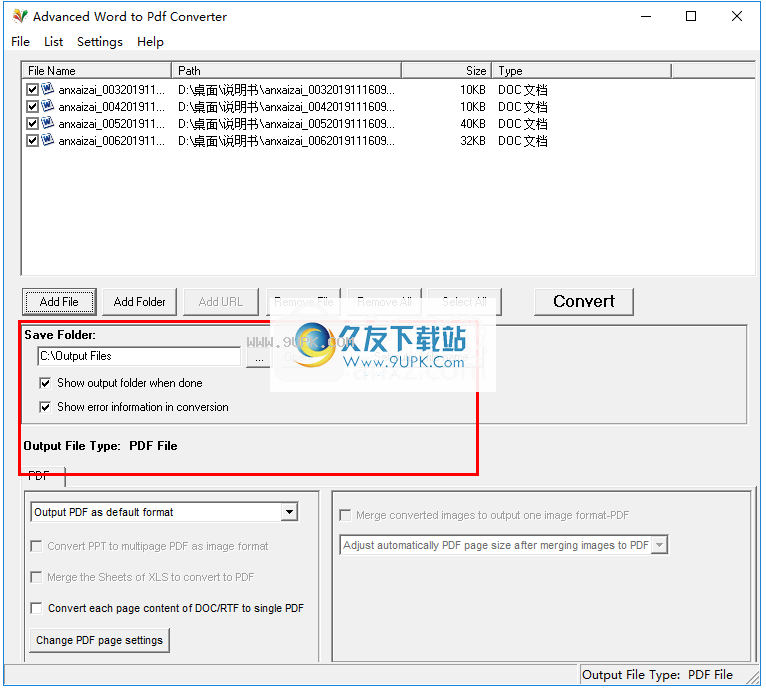
Task: Maximize the converter window
Action: coord(691,16)
